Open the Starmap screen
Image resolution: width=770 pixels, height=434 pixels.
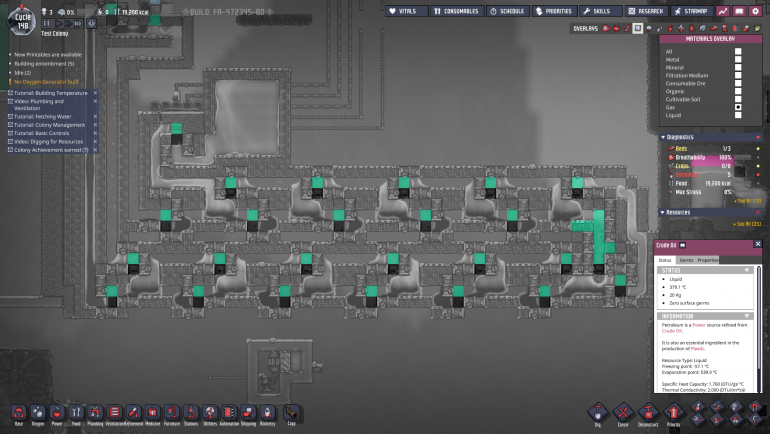(691, 11)
